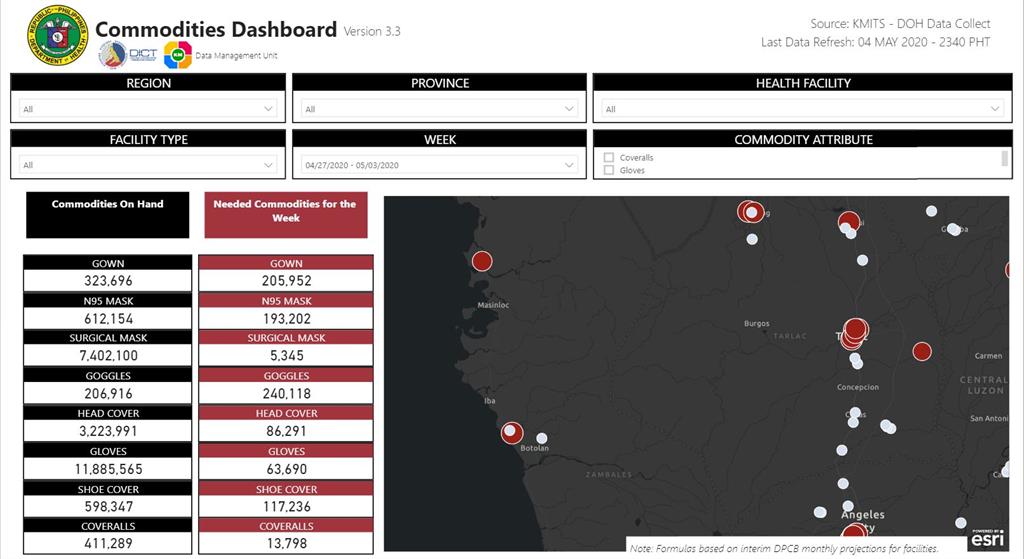Select the Commodities On Hand button
The width and height of the screenshot is (1024, 559).
point(107,215)
